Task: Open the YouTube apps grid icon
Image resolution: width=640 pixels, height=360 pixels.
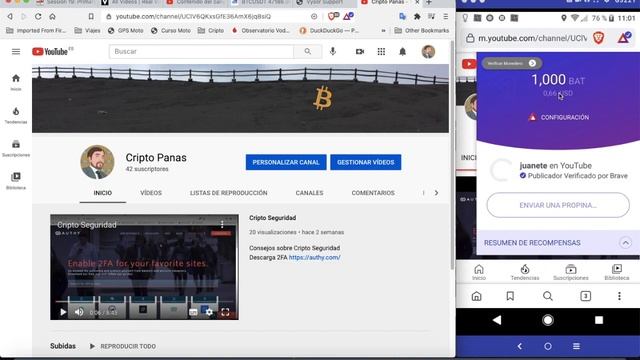Action: [x=381, y=51]
